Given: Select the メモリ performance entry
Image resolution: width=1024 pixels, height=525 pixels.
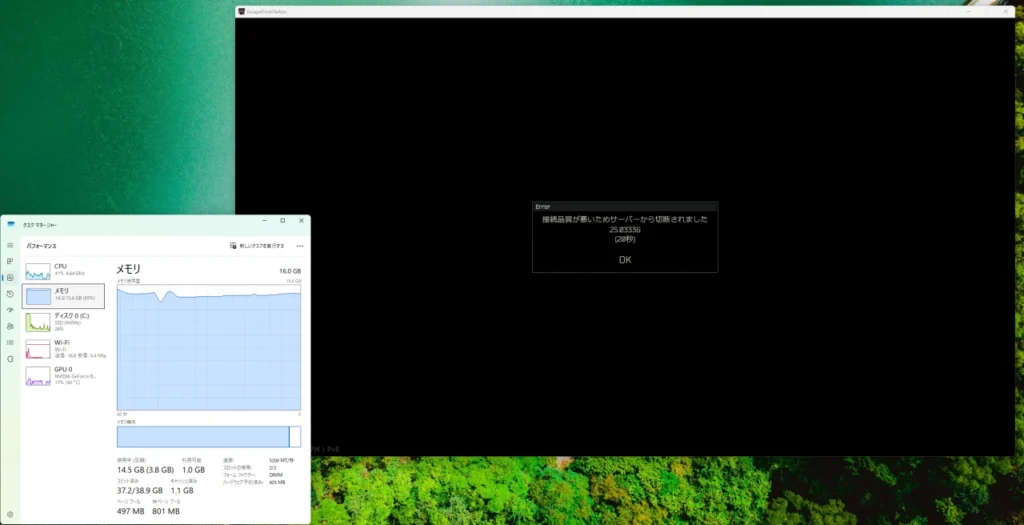Looking at the screenshot, I should [x=63, y=295].
